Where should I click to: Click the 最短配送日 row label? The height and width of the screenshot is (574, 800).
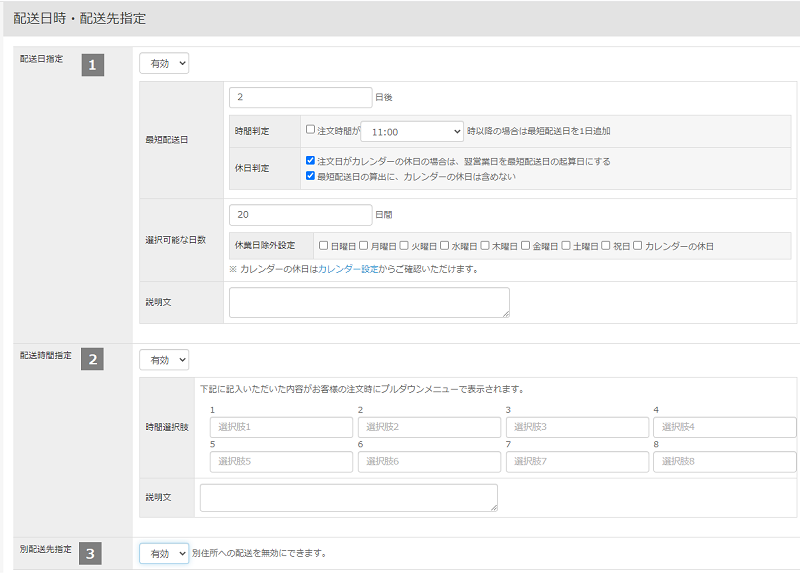tap(167, 140)
